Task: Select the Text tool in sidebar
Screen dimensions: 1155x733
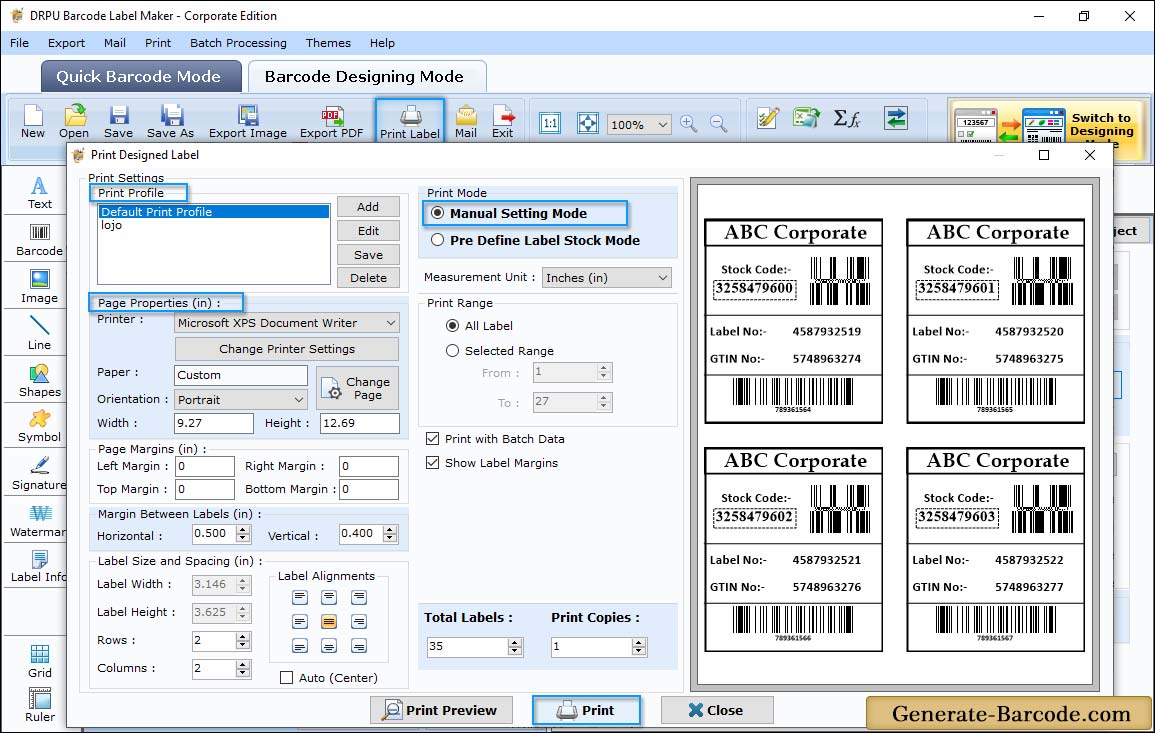Action: [40, 193]
